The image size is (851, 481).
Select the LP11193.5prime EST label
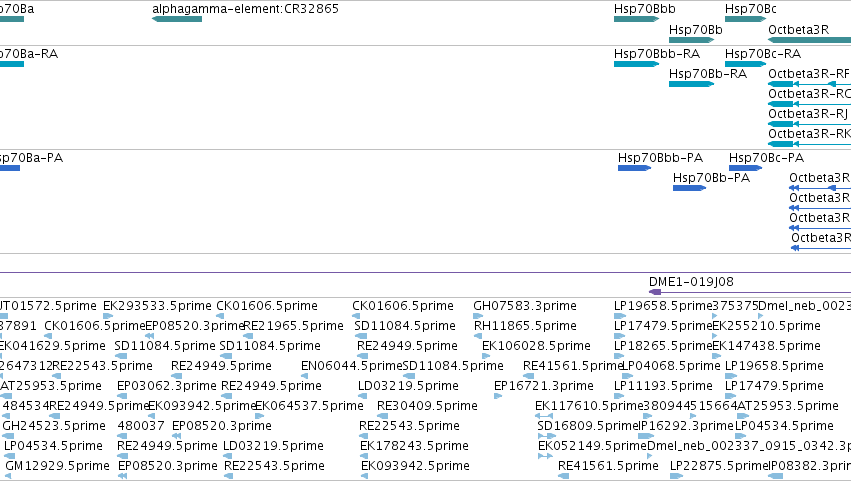(663, 386)
